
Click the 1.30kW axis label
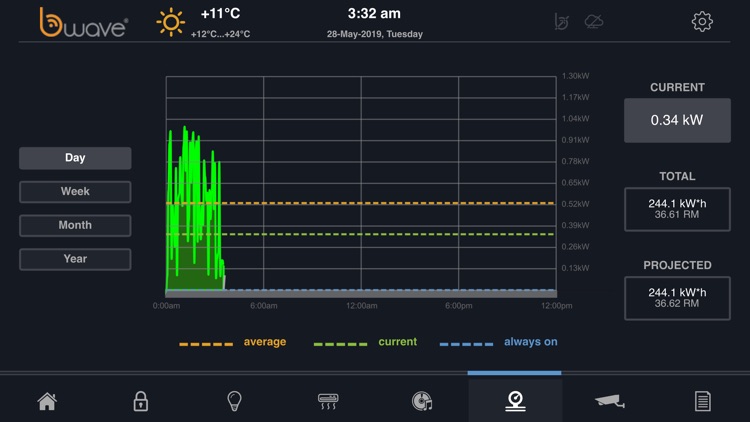(575, 76)
